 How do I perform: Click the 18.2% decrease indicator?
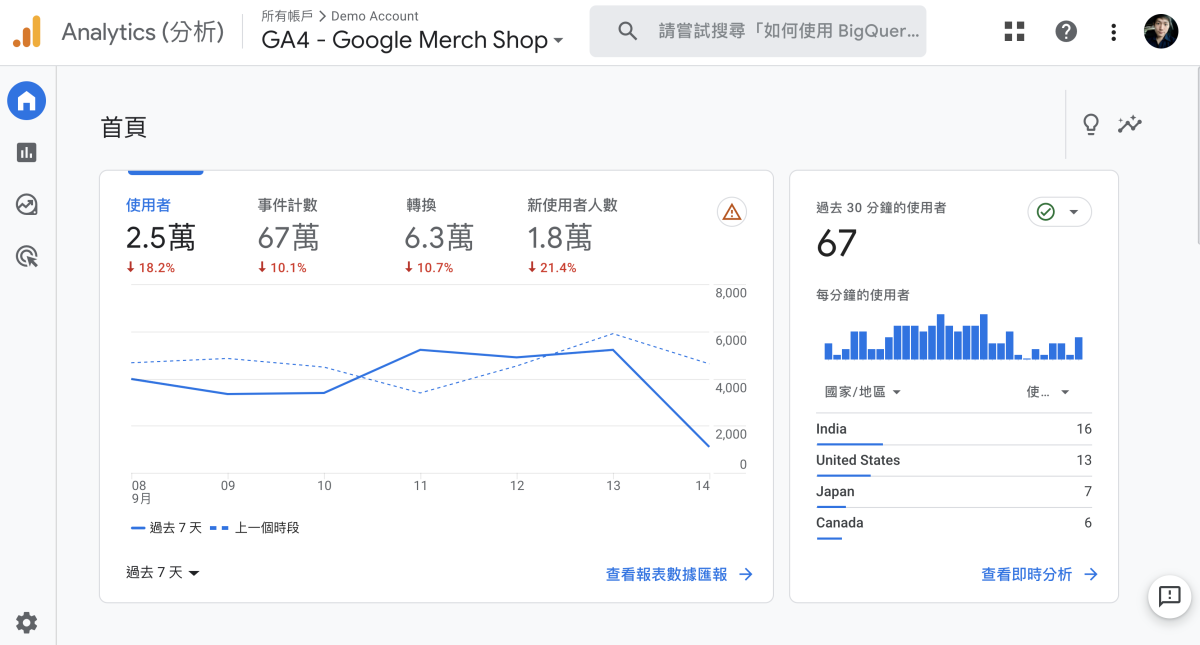pos(151,268)
